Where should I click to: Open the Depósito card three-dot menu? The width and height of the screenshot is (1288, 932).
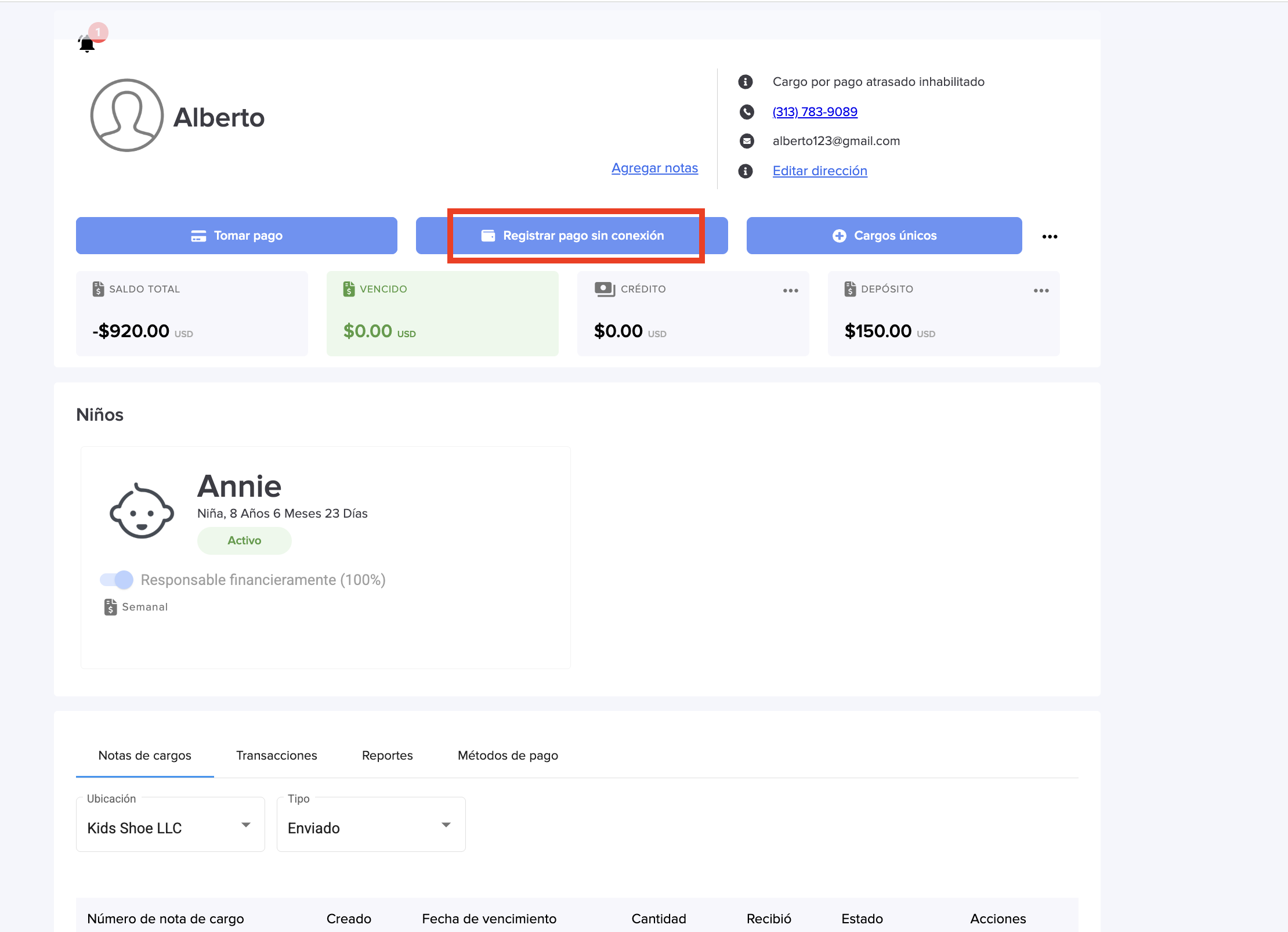(x=1041, y=290)
